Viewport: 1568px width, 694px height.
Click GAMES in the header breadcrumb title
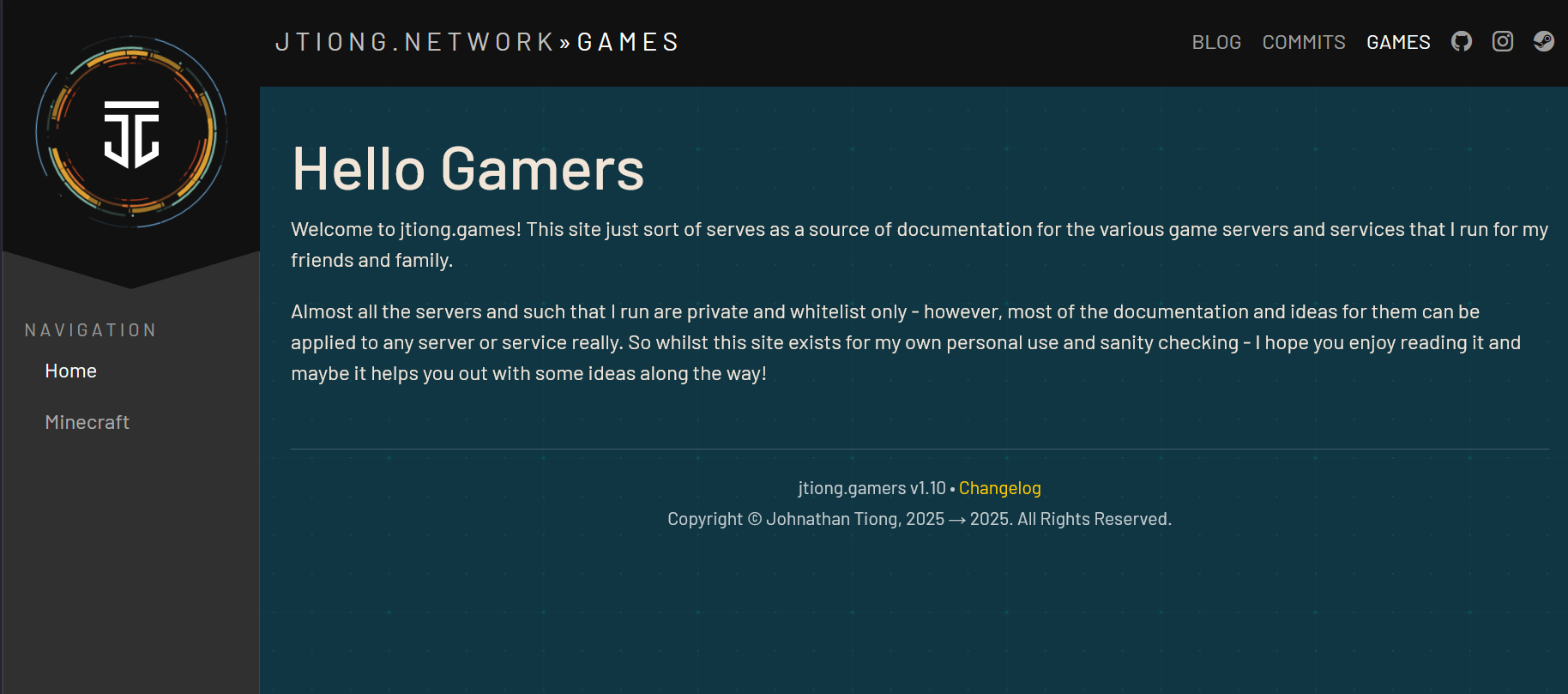628,42
